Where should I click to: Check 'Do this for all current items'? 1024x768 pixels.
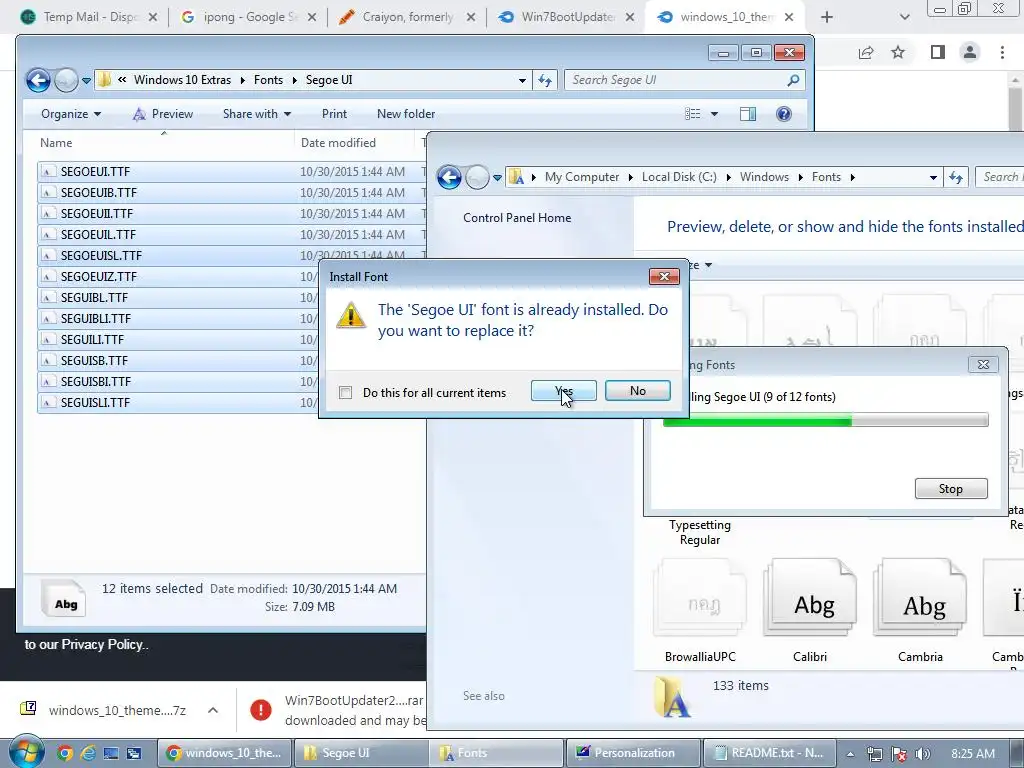345,392
